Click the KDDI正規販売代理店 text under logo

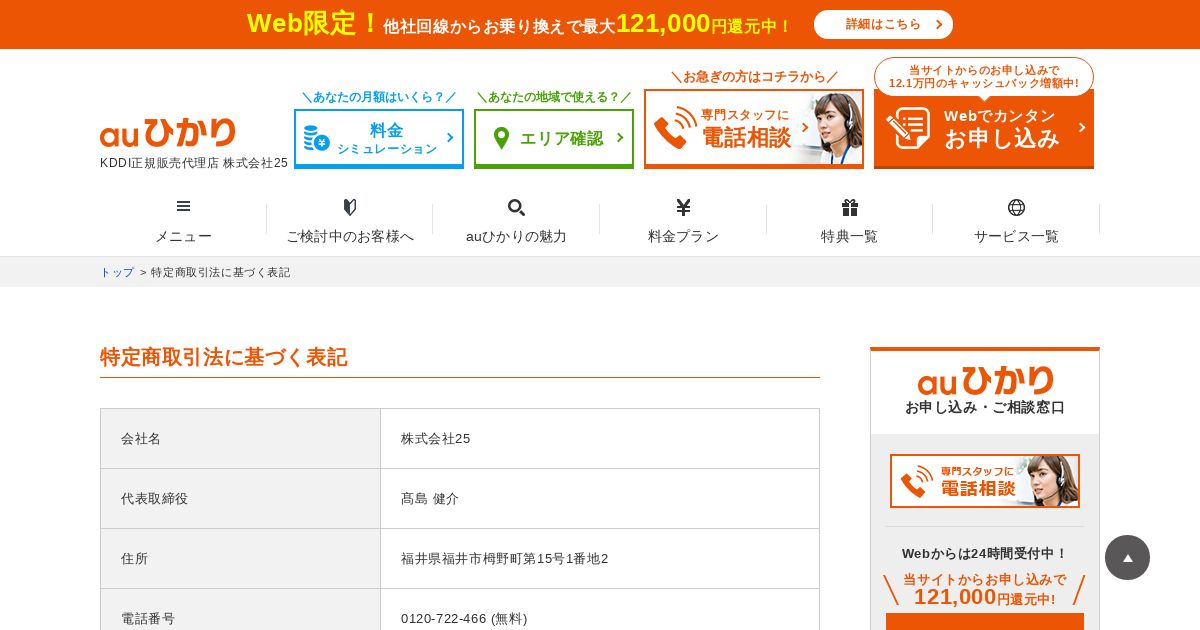(x=194, y=163)
